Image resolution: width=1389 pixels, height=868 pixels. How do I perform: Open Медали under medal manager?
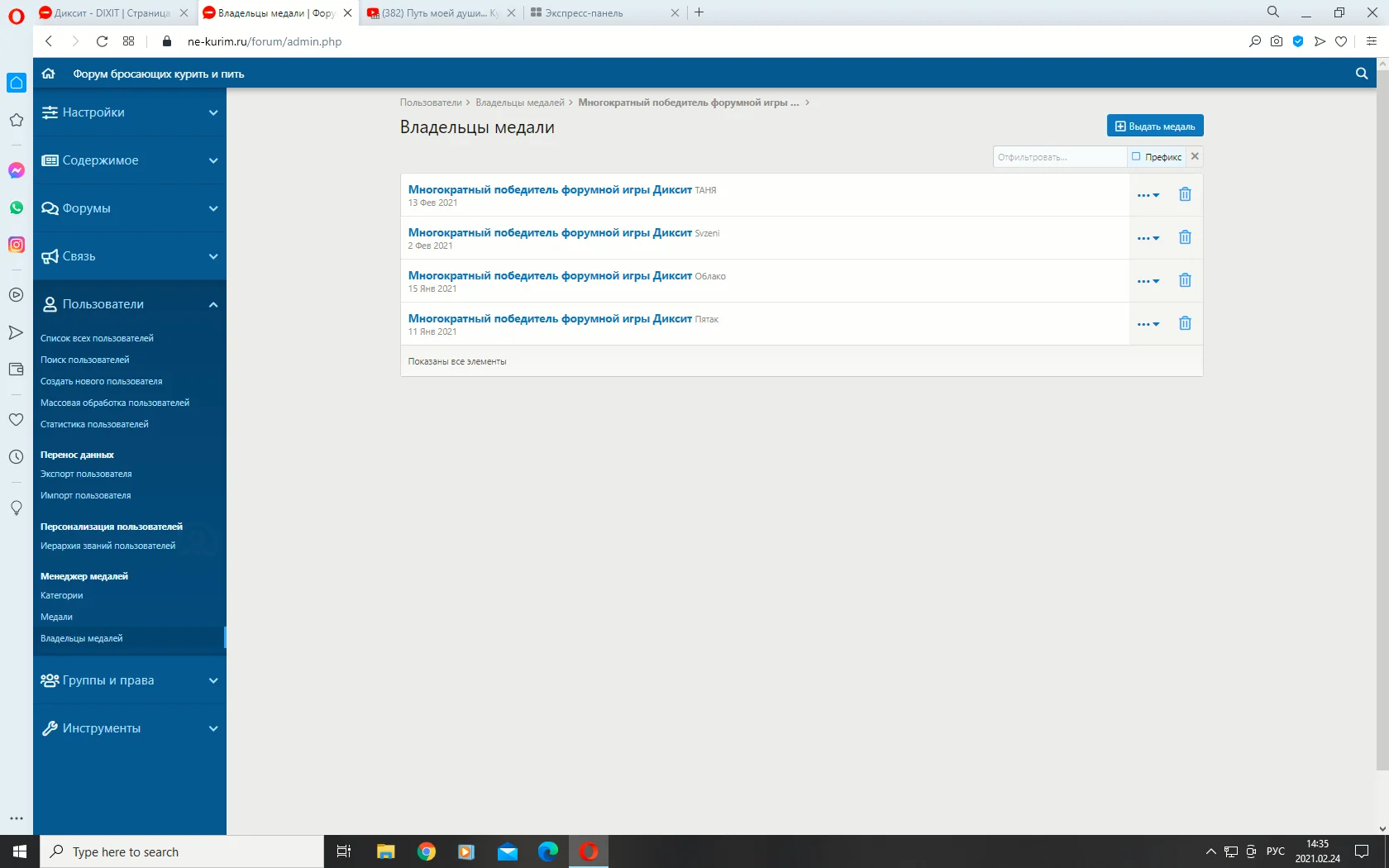56,617
